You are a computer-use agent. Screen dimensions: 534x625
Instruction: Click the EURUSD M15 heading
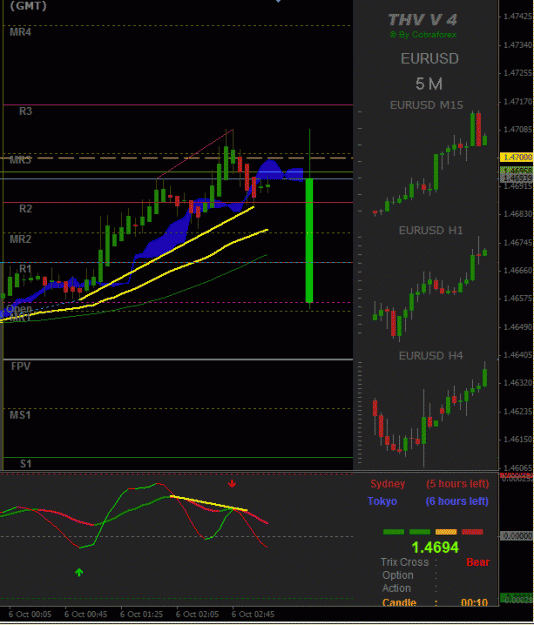(x=426, y=105)
